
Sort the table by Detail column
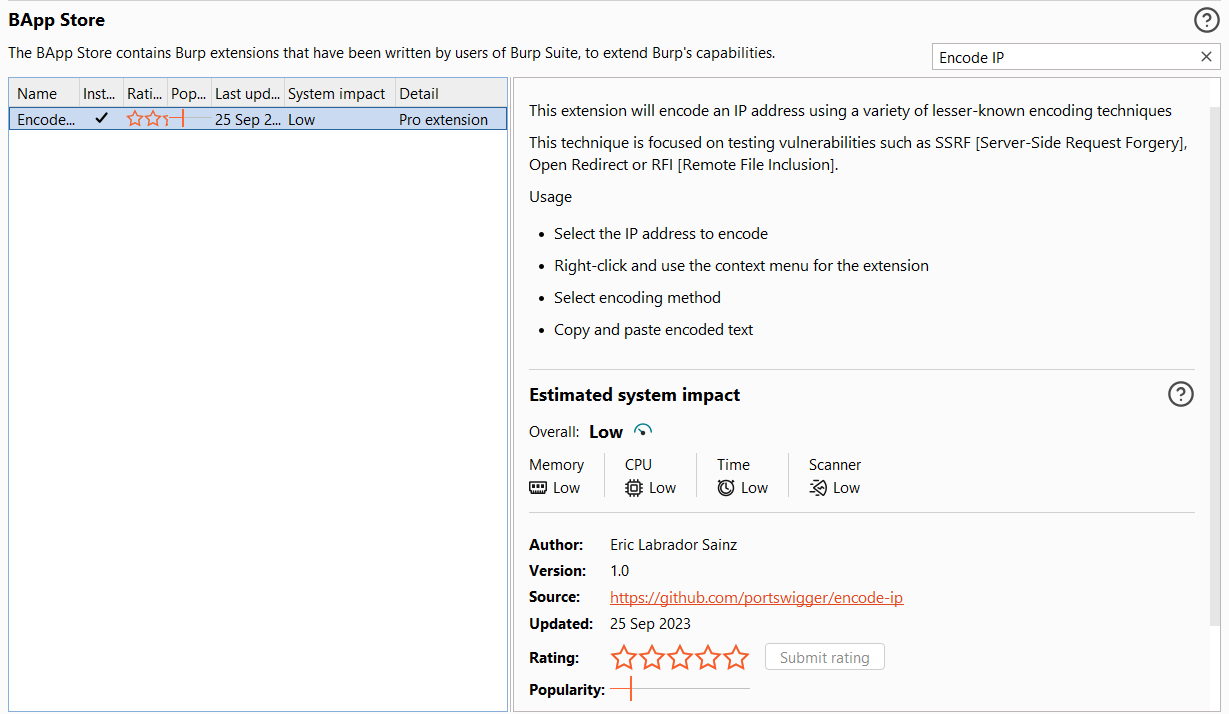click(x=451, y=93)
